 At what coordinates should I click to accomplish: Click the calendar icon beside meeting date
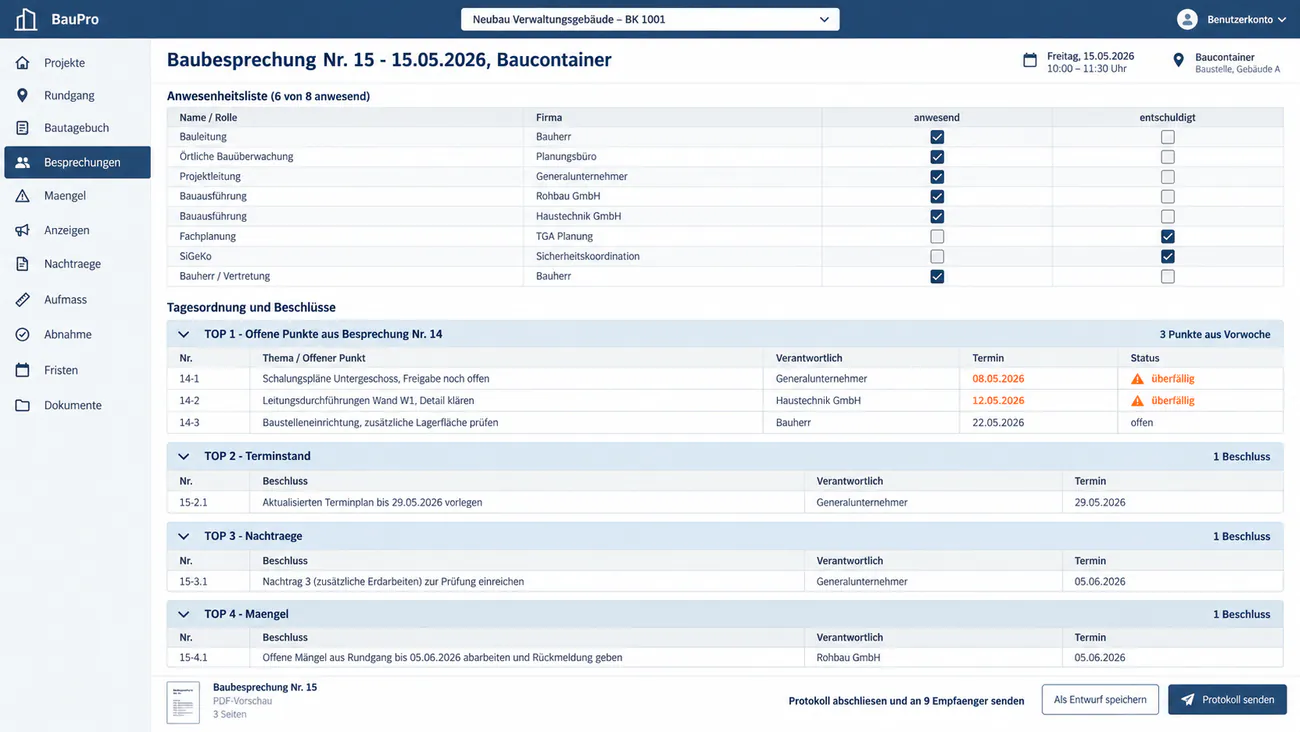[1030, 61]
